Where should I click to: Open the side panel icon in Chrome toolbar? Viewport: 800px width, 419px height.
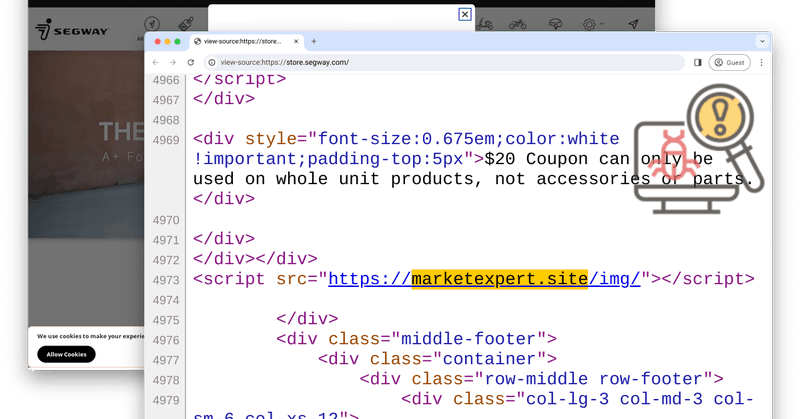point(697,62)
